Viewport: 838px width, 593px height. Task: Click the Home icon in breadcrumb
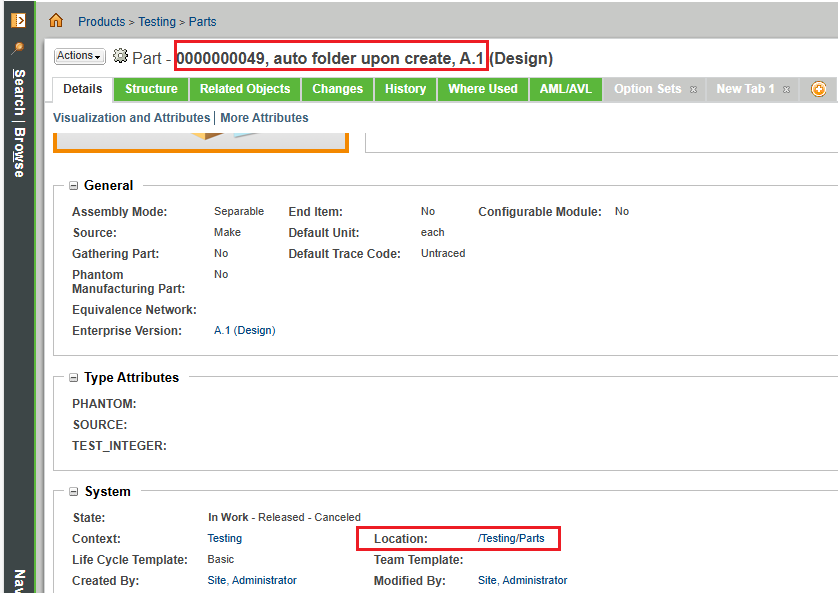(x=56, y=21)
